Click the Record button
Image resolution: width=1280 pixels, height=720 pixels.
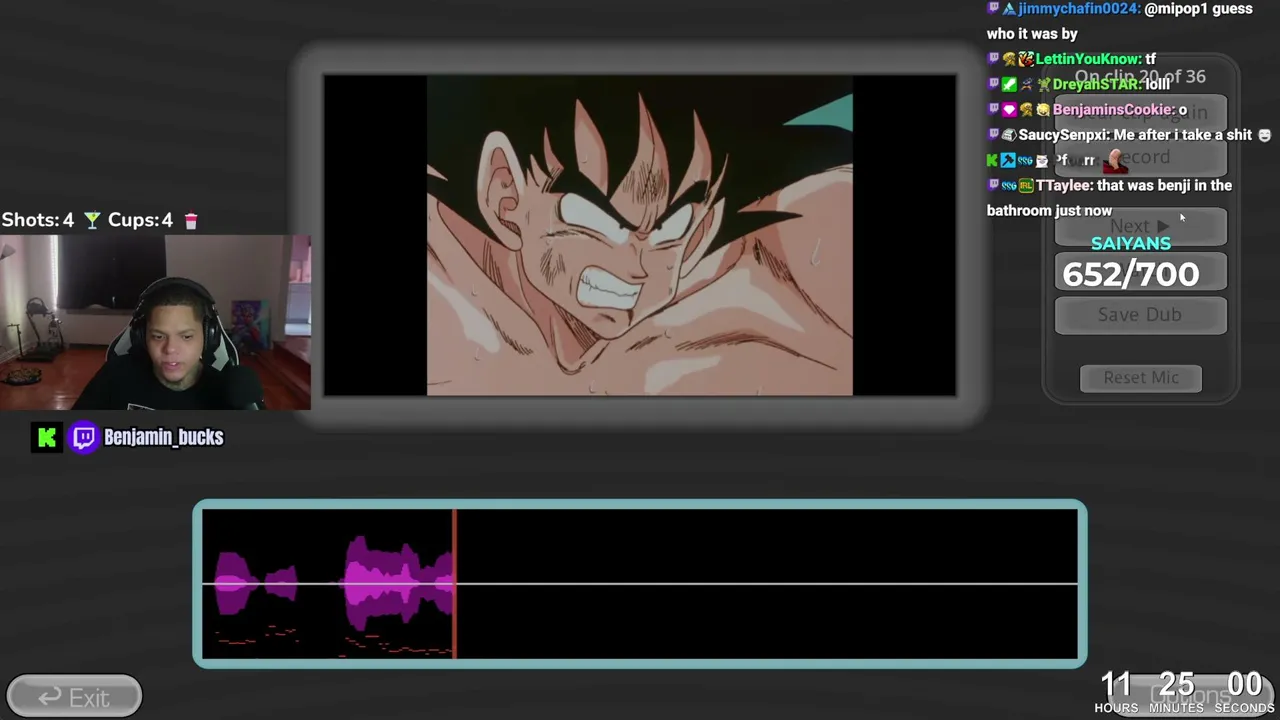tap(1140, 157)
